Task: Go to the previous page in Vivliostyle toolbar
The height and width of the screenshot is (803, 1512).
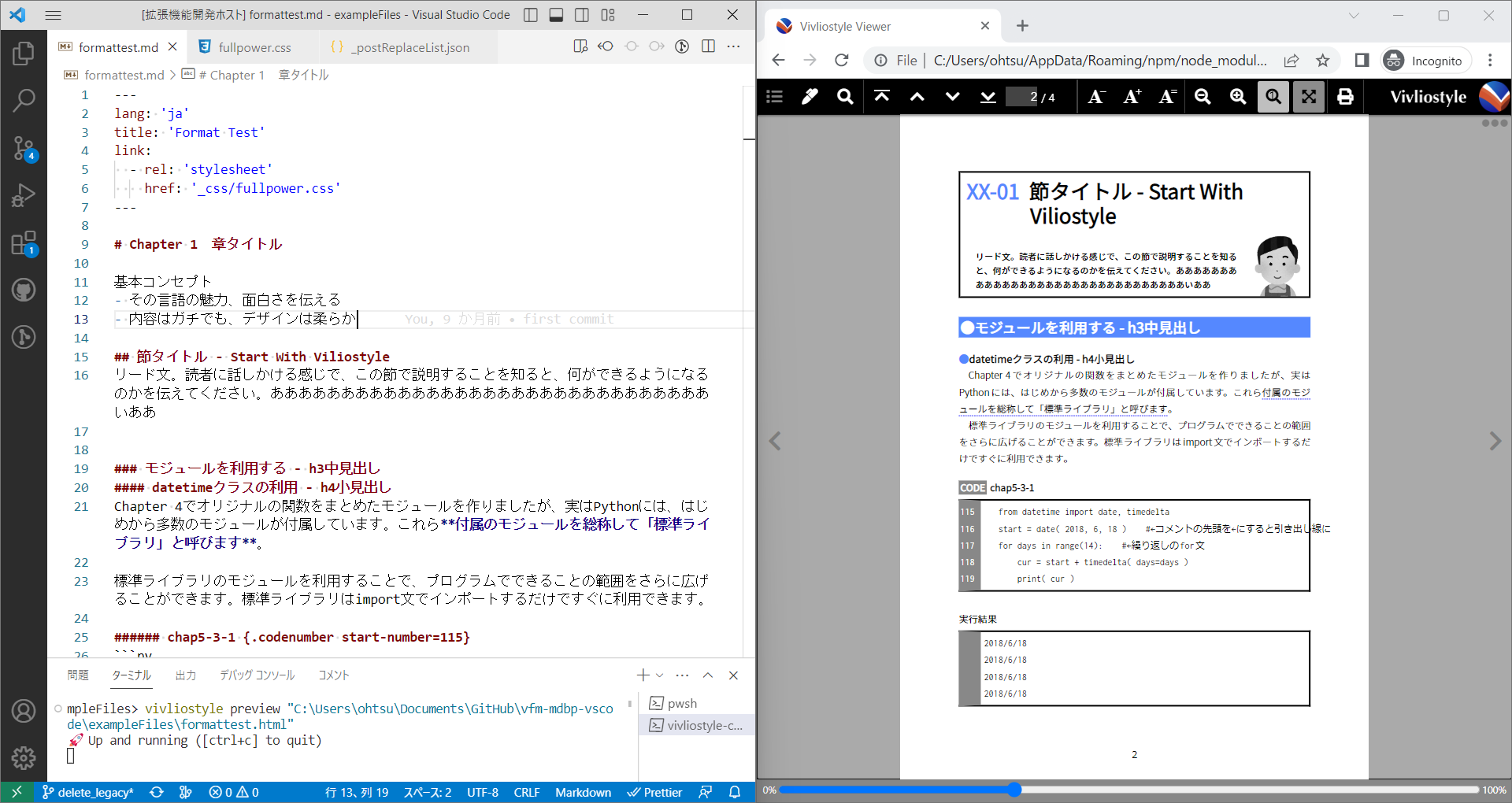Action: click(x=917, y=96)
